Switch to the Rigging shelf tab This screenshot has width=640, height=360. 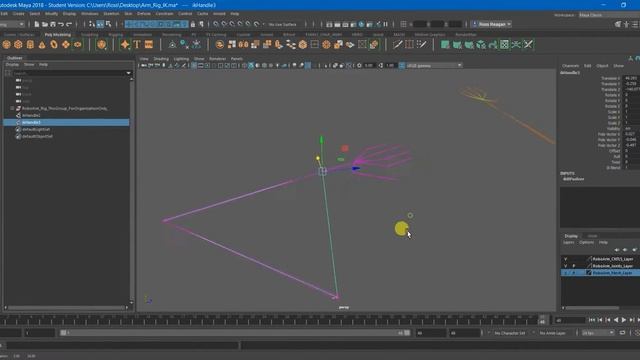pos(116,35)
